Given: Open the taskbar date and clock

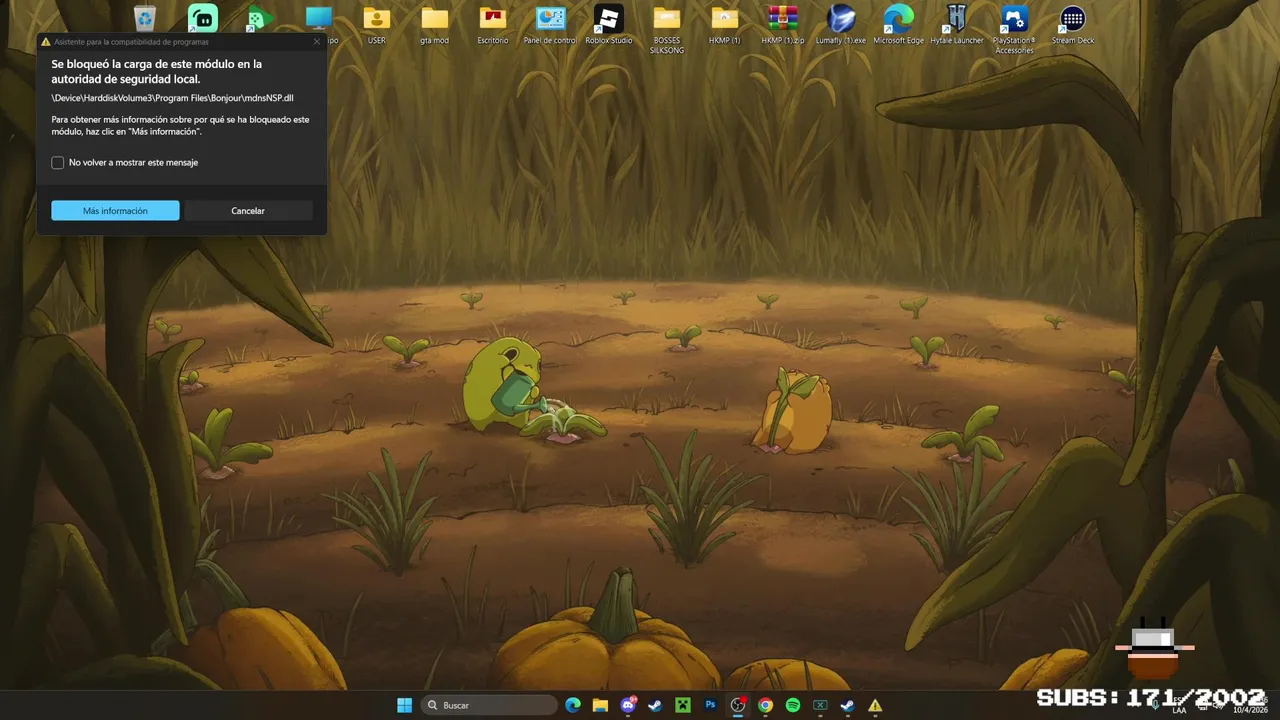Looking at the screenshot, I should point(1250,705).
